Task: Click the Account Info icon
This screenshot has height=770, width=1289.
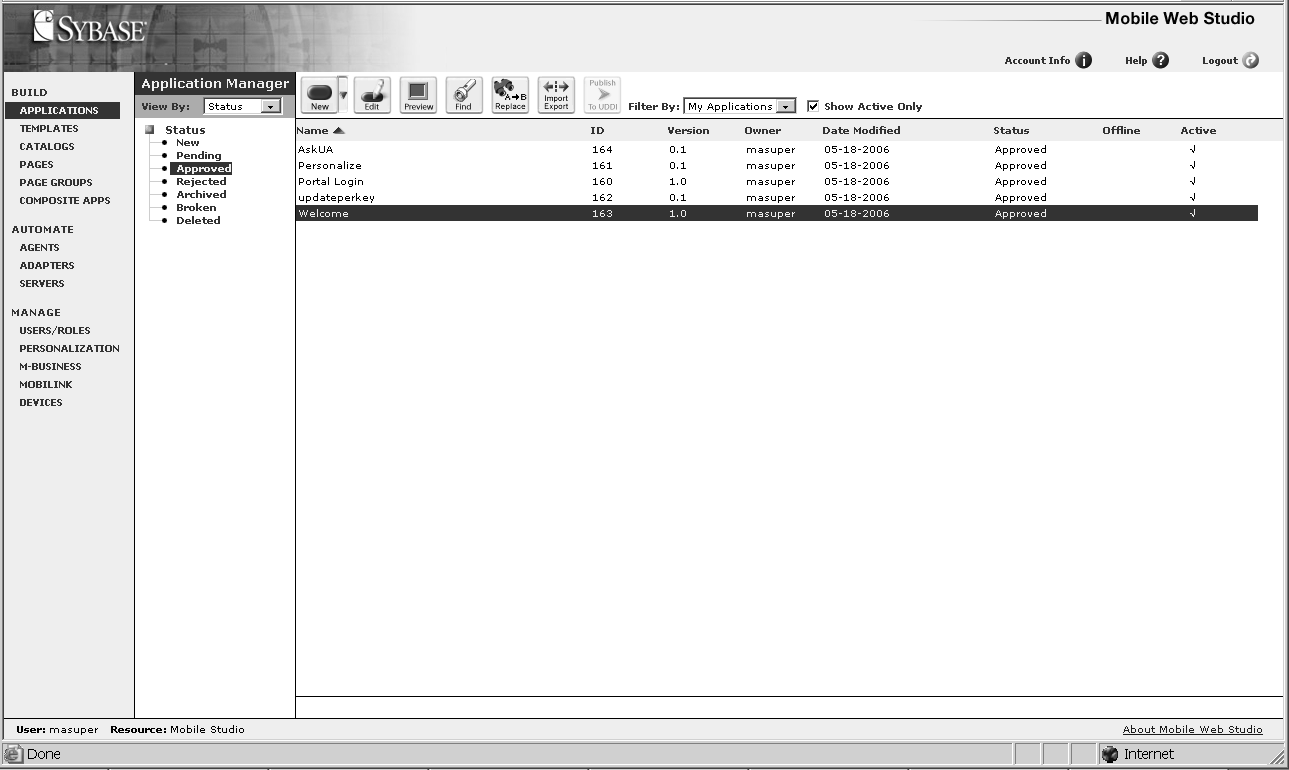Action: click(x=1083, y=61)
